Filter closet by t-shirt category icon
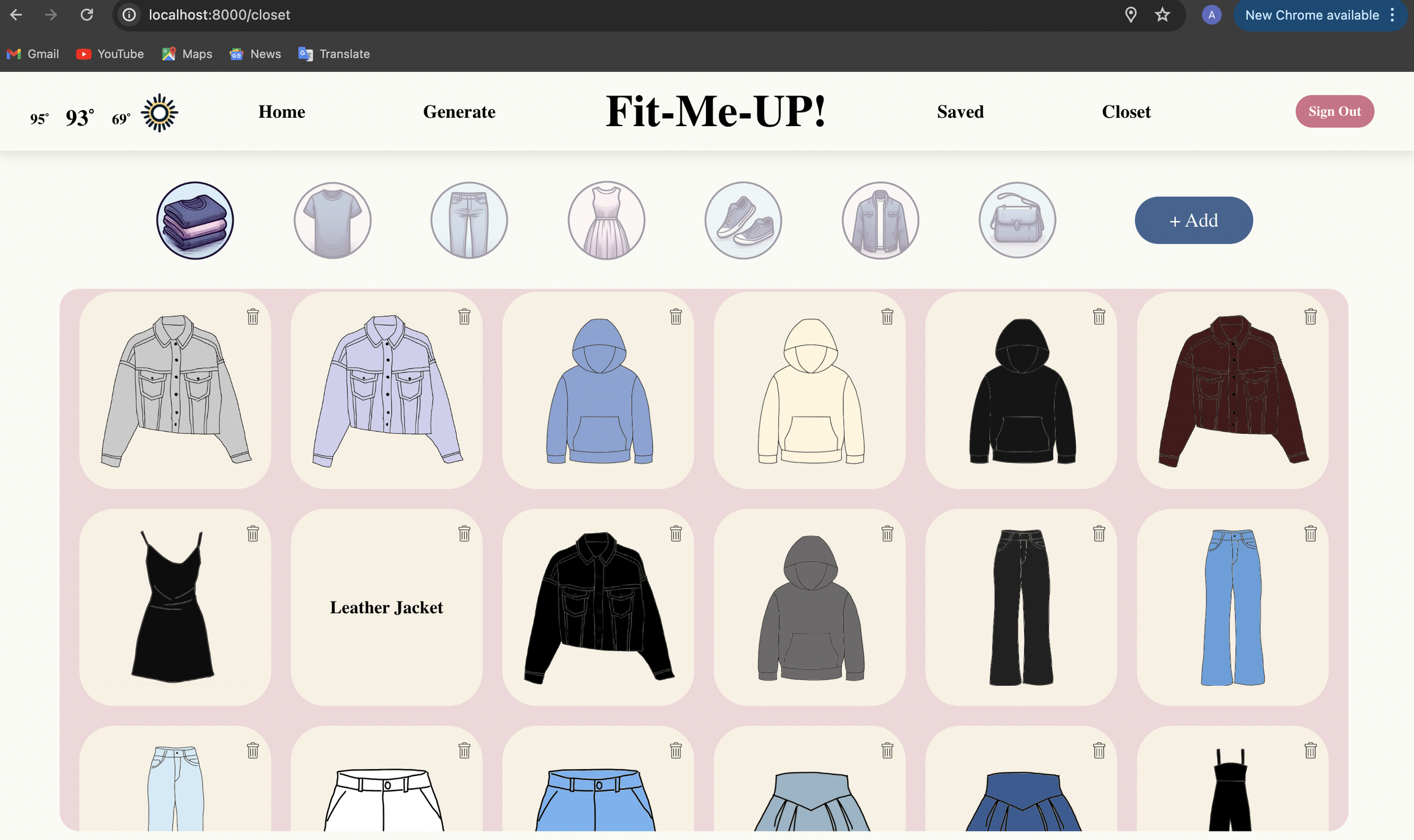Screen dimensions: 1414x840 (332, 220)
